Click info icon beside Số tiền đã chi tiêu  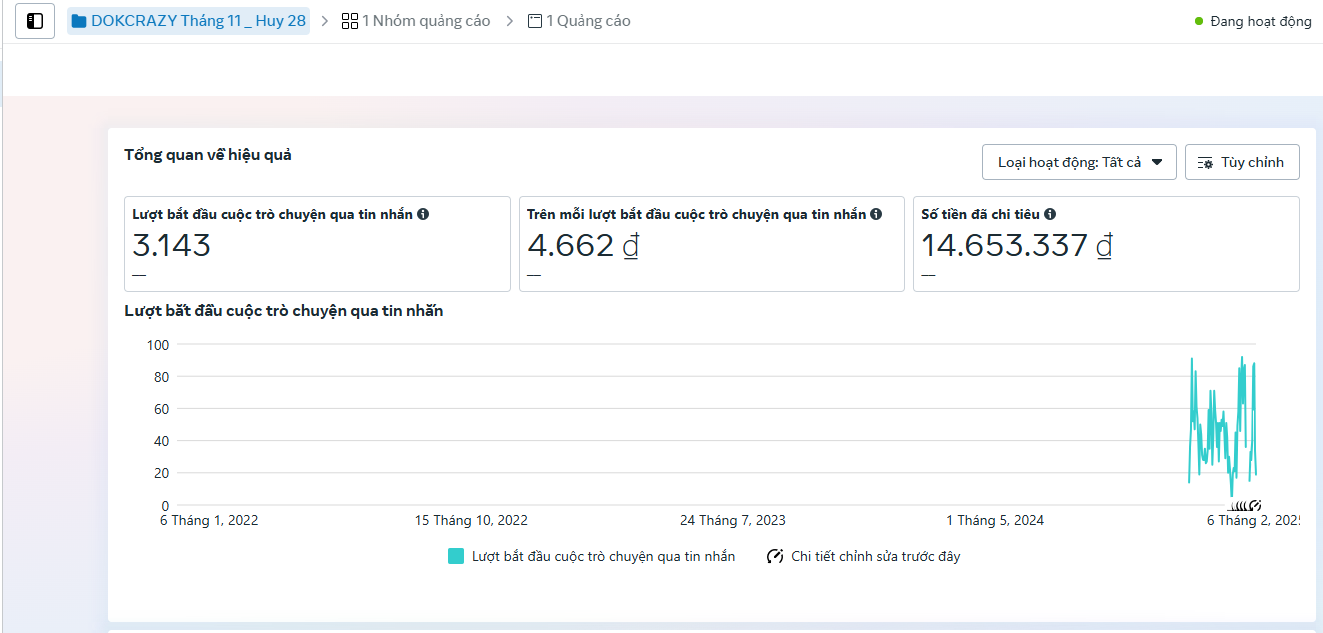1050,214
